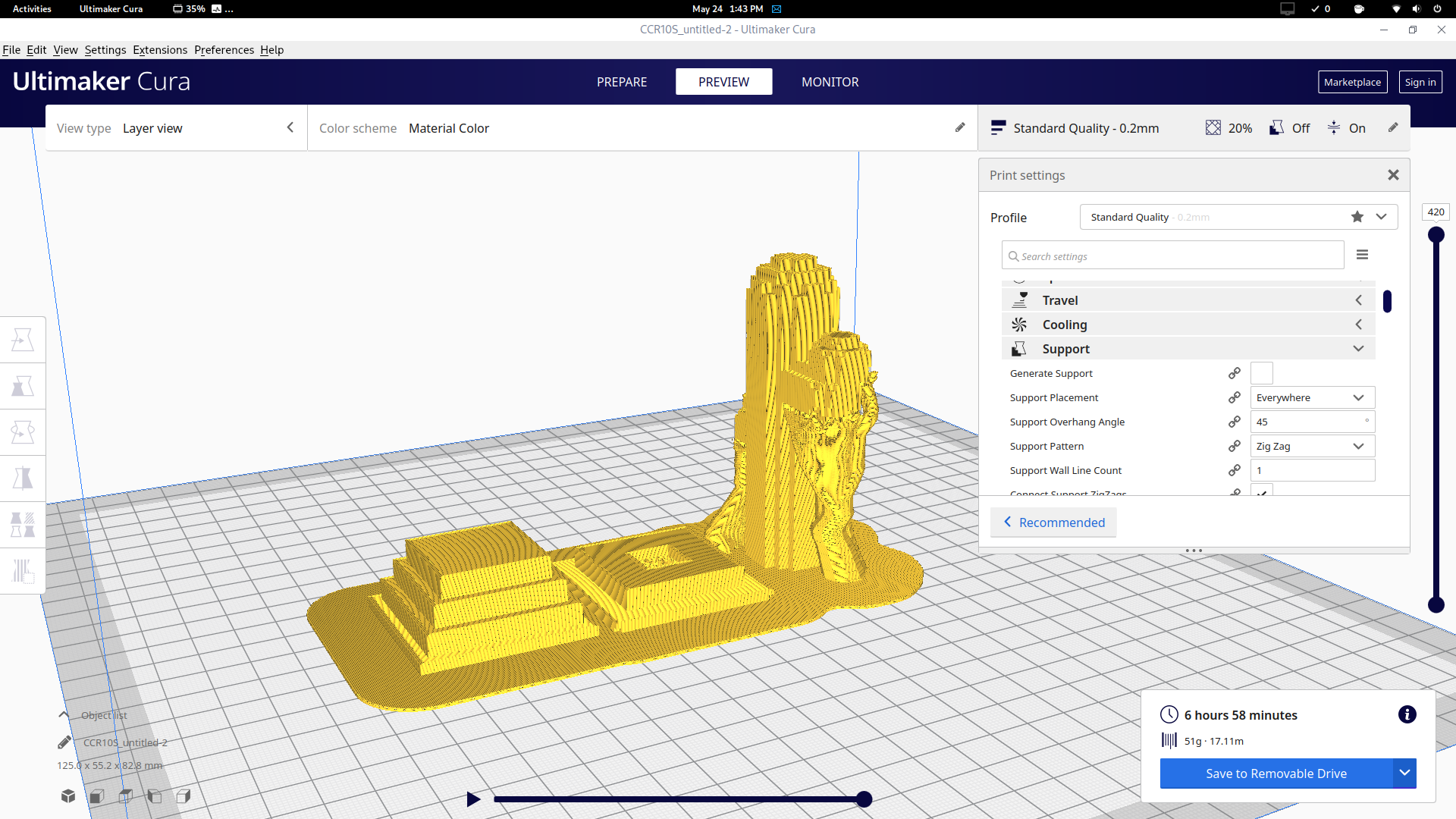Click the adhesion On icon in summary bar
Screen dimensions: 1456x819
point(1334,127)
